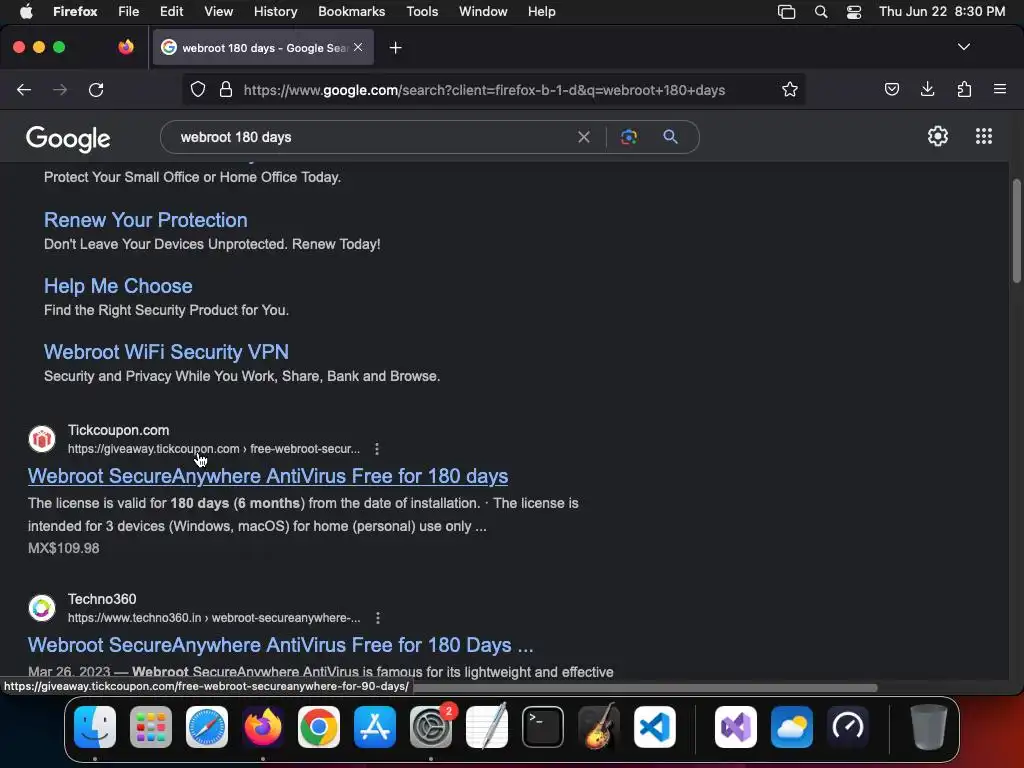
Task: Open System Settings from the dock
Action: point(431,727)
